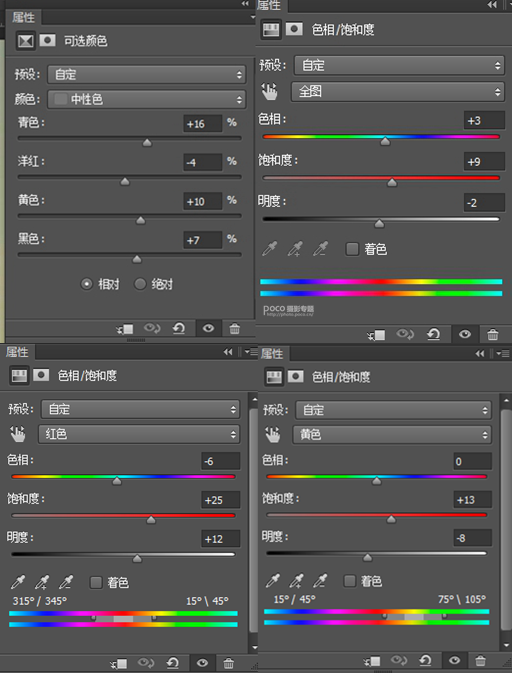The image size is (512, 673).
Task: Open the 黄色 channel dropdown
Action: click(x=392, y=434)
